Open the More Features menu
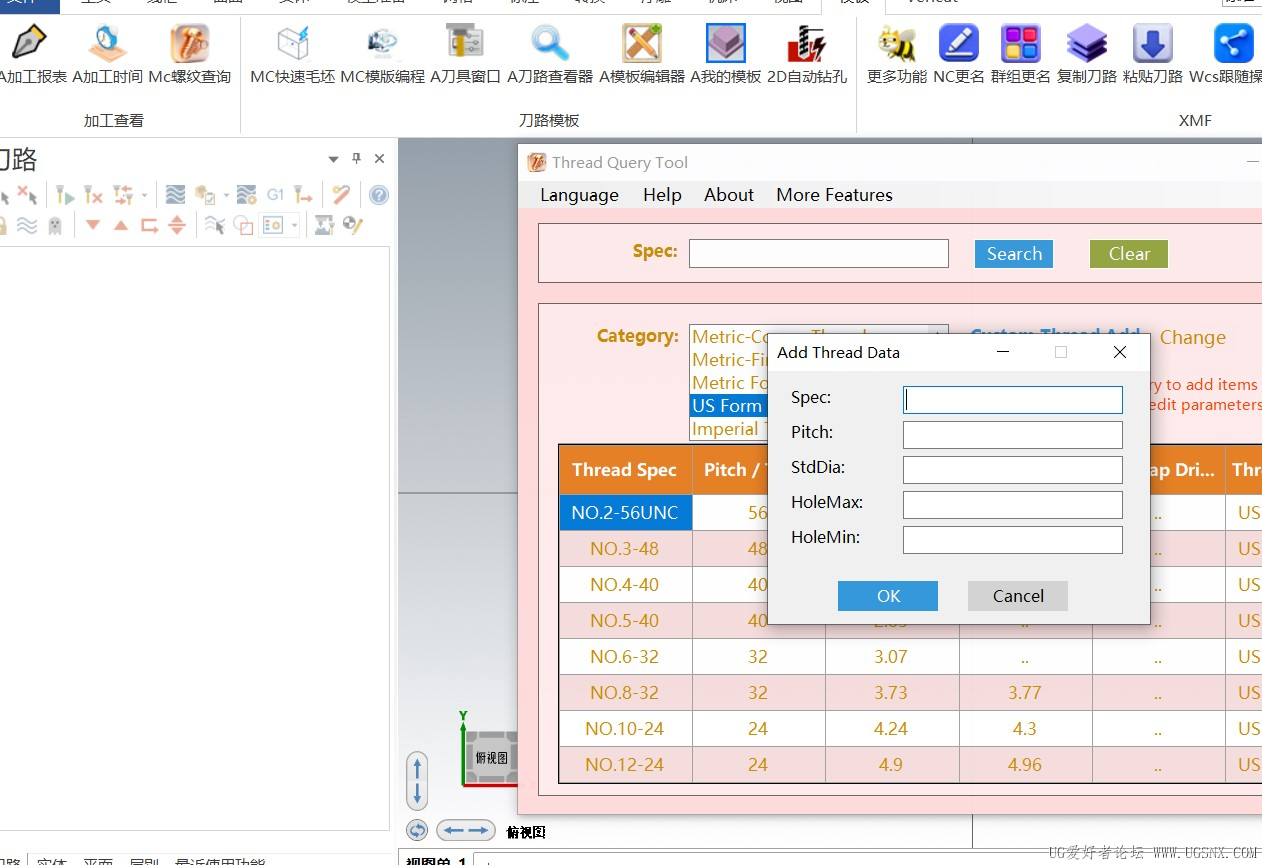 [x=834, y=195]
